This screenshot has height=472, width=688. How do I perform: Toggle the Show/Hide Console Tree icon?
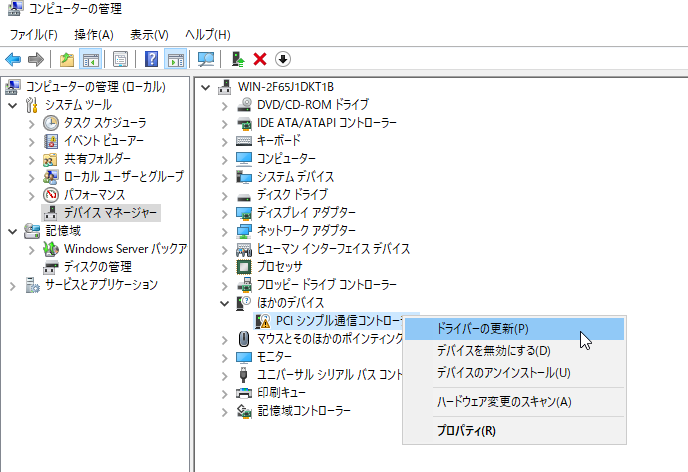pos(91,59)
